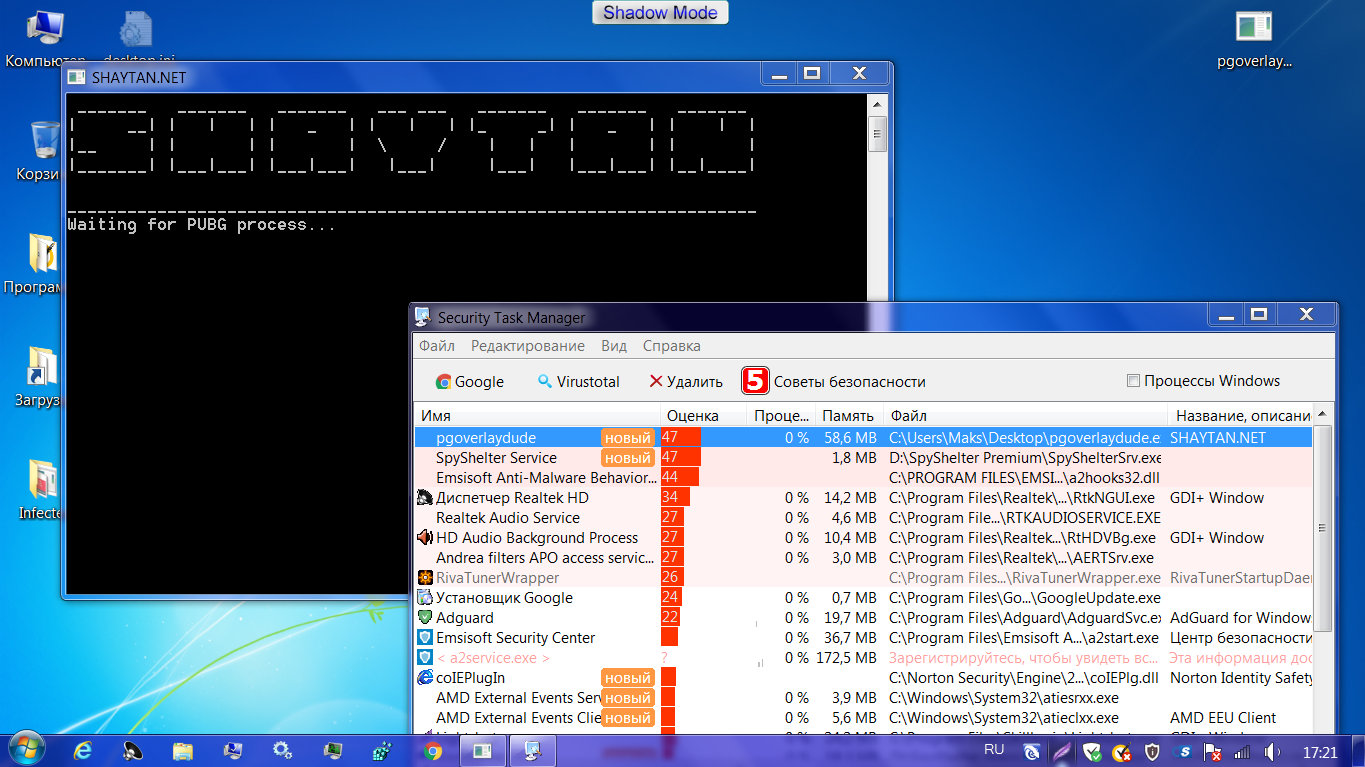Launch Google Chrome from taskbar
1365x767 pixels.
[x=432, y=750]
